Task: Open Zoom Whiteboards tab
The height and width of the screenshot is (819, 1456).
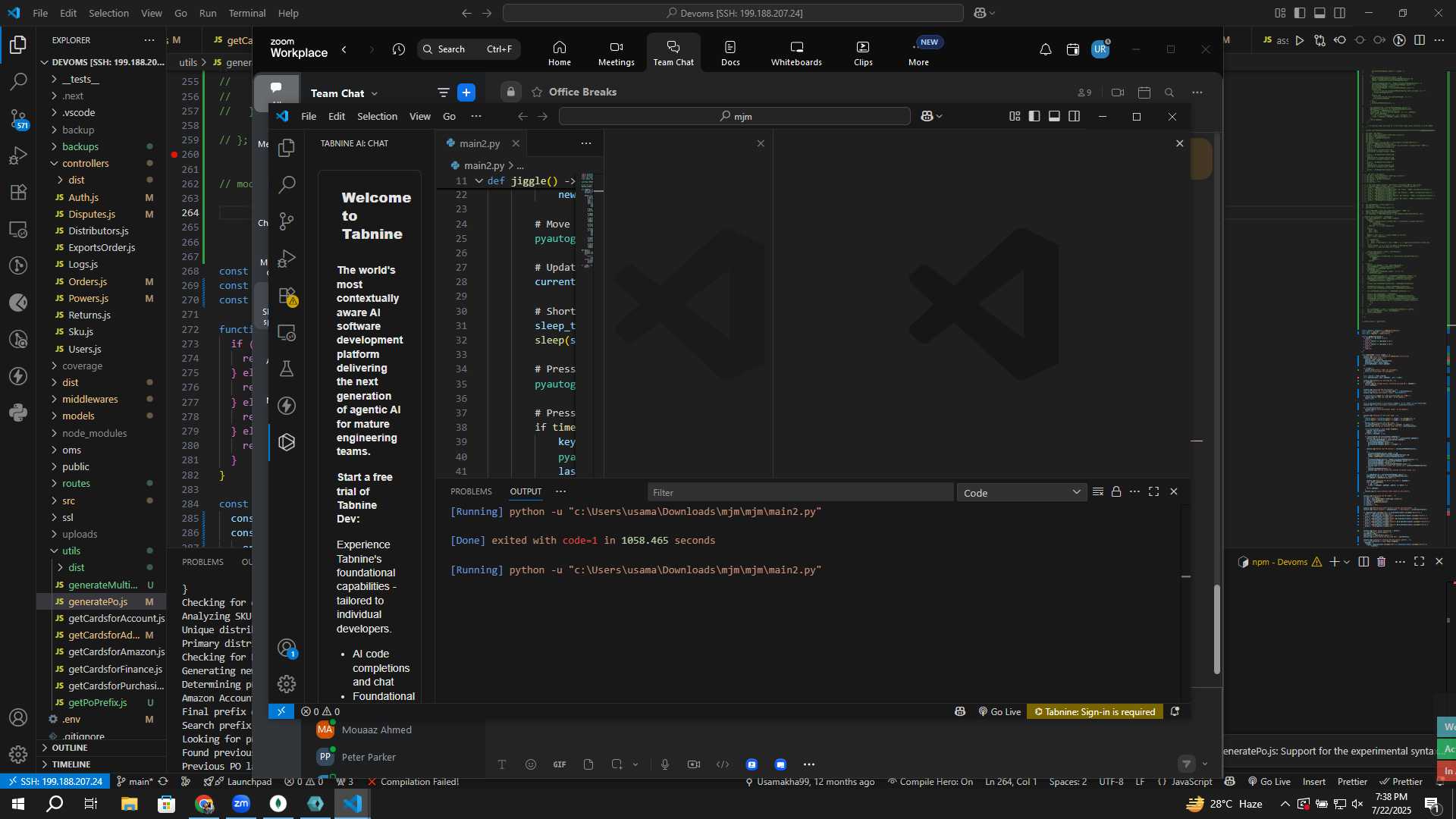Action: pos(796,52)
